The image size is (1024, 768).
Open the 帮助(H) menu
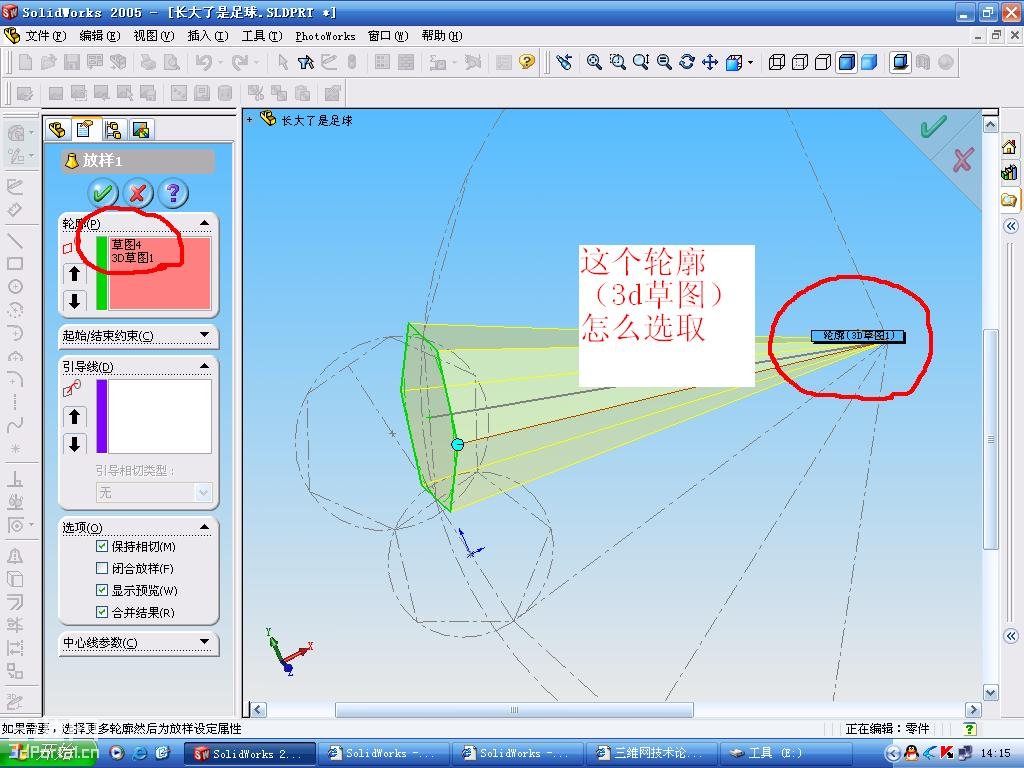point(442,35)
